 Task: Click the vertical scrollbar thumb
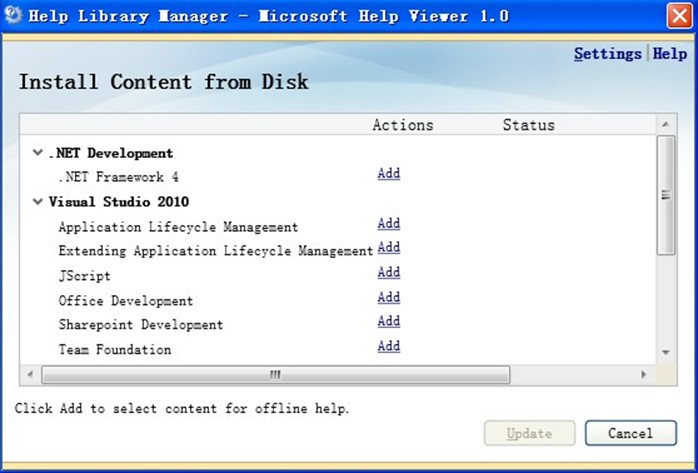666,195
